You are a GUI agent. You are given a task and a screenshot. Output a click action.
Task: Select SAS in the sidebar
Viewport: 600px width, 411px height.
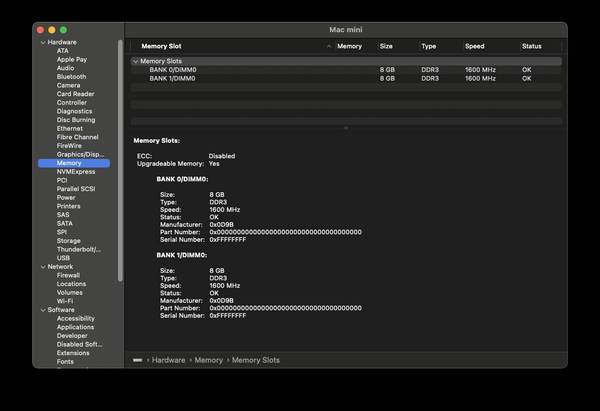(x=63, y=215)
